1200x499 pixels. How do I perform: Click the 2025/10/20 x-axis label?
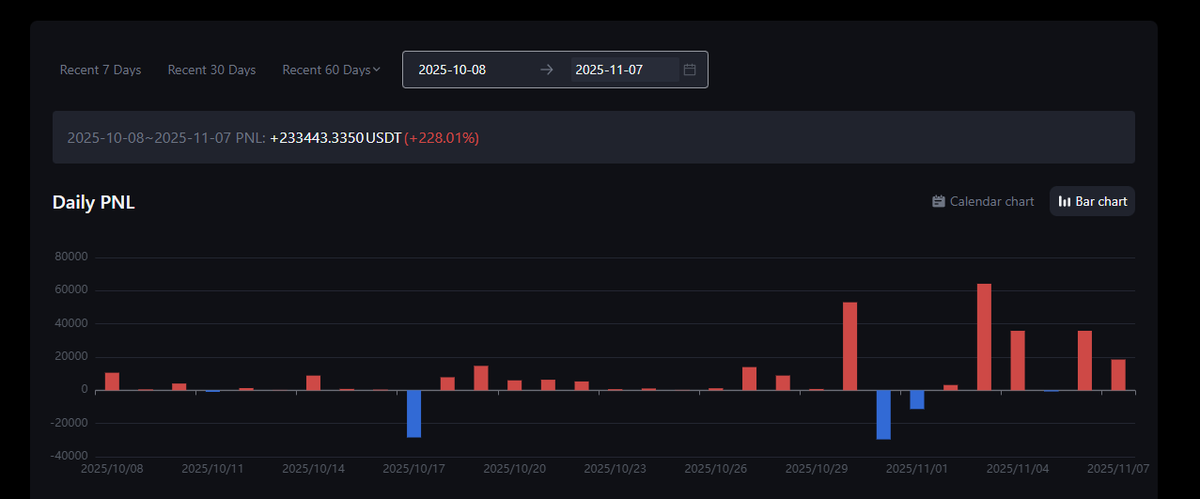(x=515, y=468)
